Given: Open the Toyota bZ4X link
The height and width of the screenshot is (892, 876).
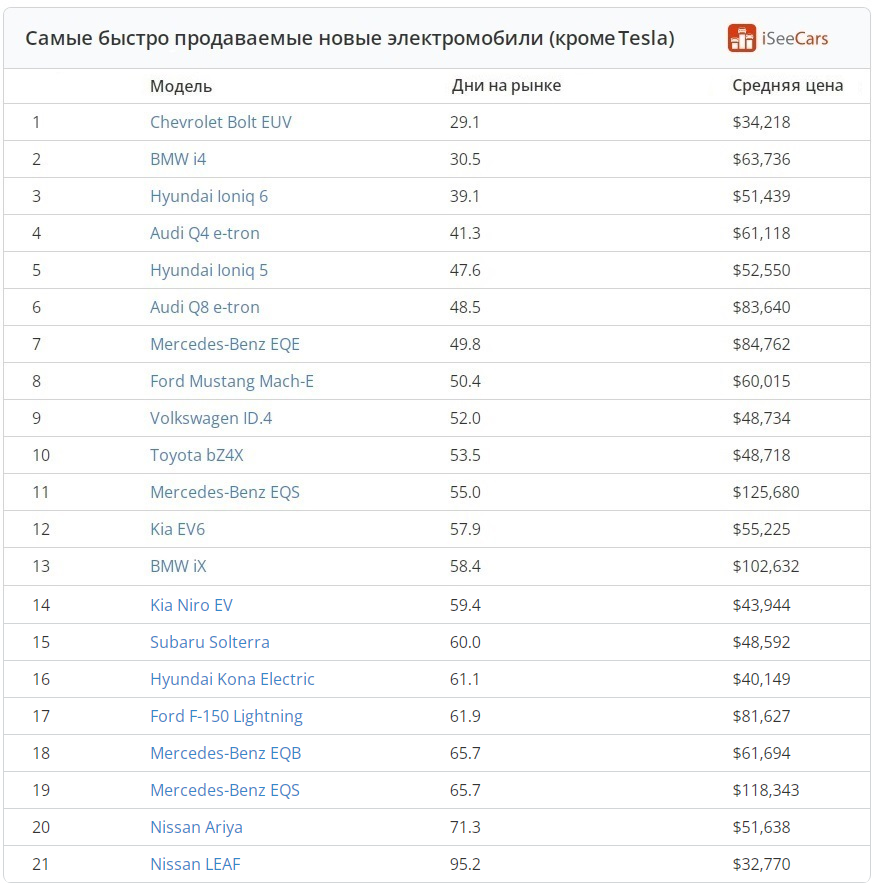Looking at the screenshot, I should [x=197, y=455].
